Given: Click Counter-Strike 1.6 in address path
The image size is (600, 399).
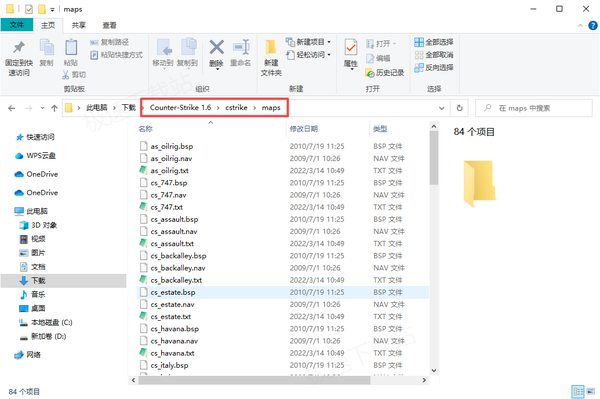Looking at the screenshot, I should (x=180, y=107).
